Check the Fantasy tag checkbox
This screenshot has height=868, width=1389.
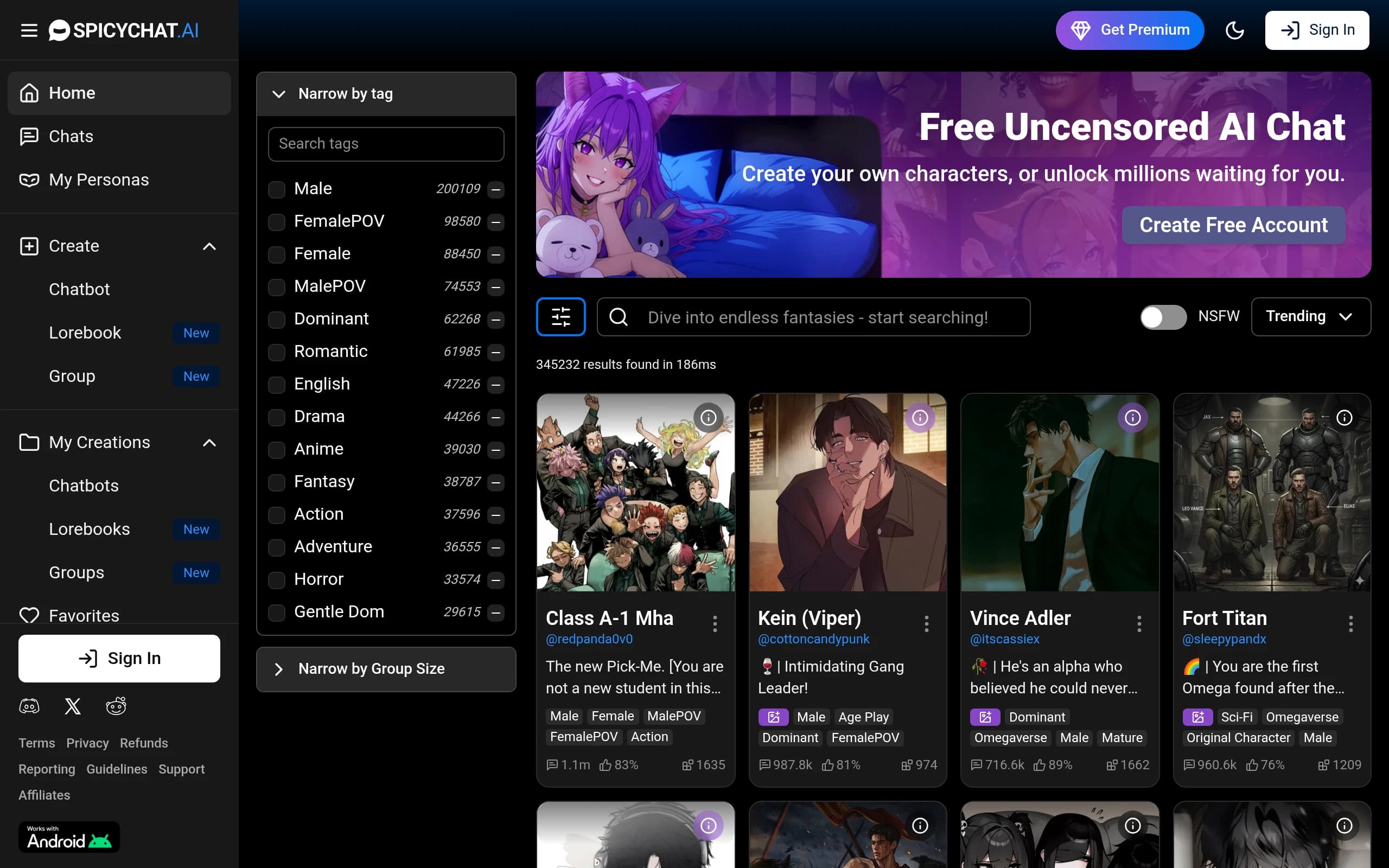tap(277, 482)
